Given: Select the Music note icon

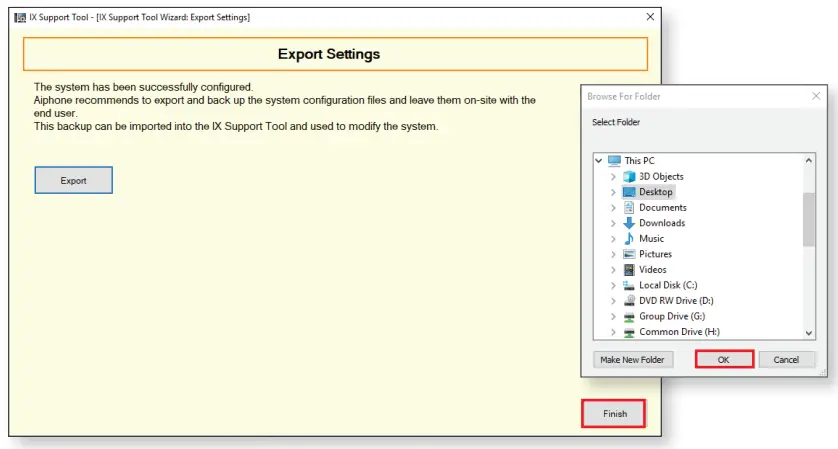Looking at the screenshot, I should (x=630, y=238).
